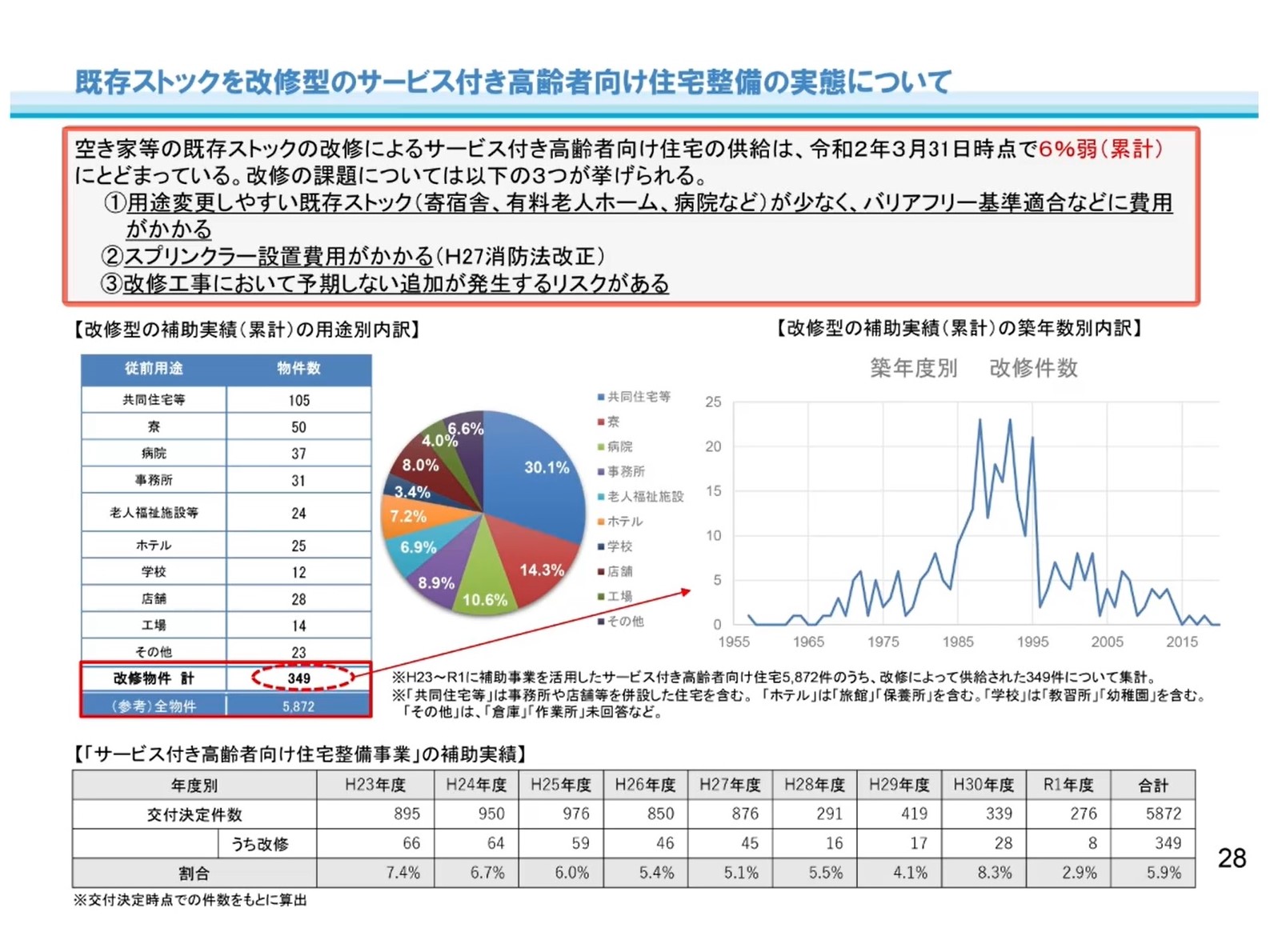Click the dashed red oval around 349

[301, 678]
